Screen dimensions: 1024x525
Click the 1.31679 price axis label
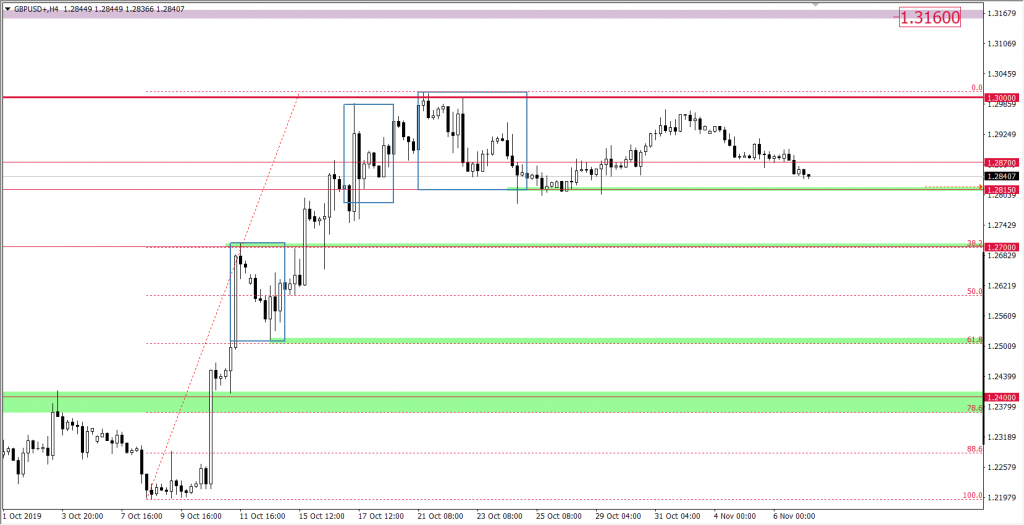pos(1001,13)
